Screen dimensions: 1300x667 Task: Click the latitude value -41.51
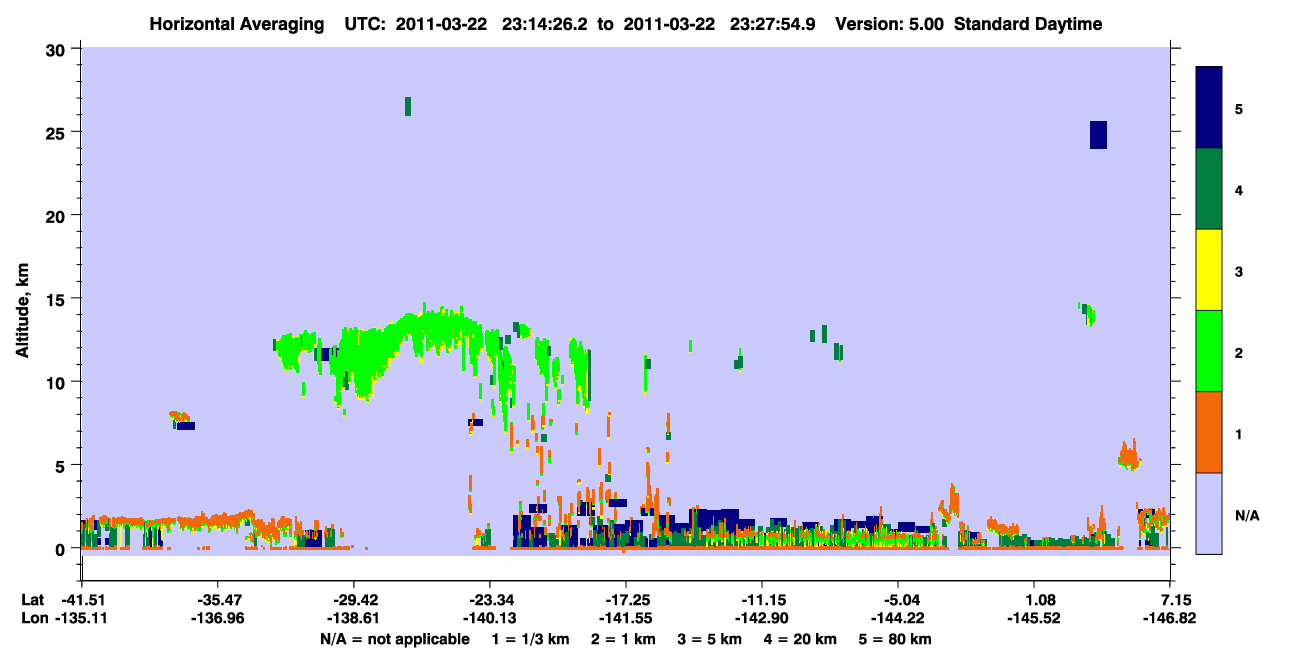pos(82,600)
